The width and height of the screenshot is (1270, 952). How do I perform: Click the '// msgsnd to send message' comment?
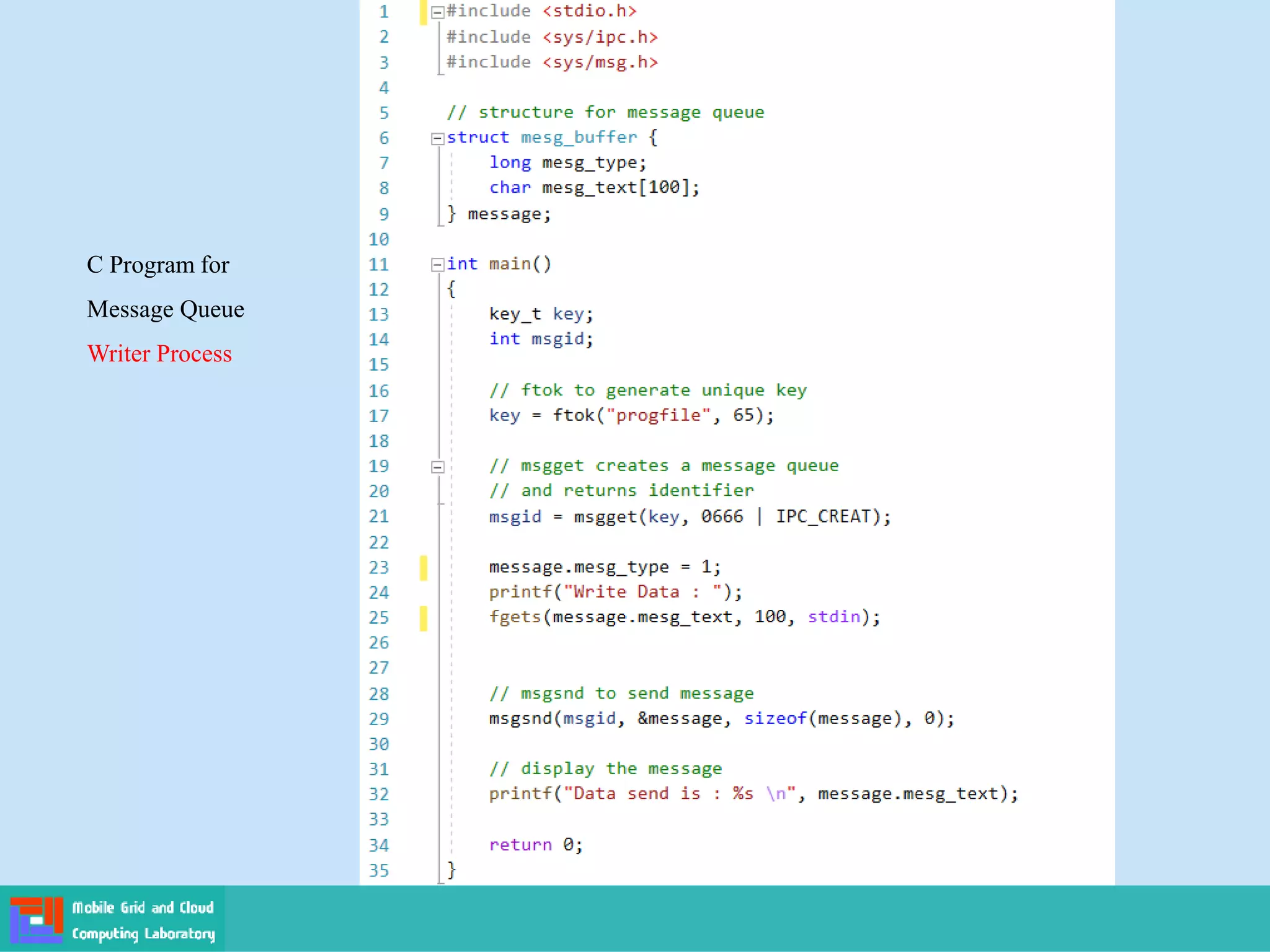pos(621,694)
